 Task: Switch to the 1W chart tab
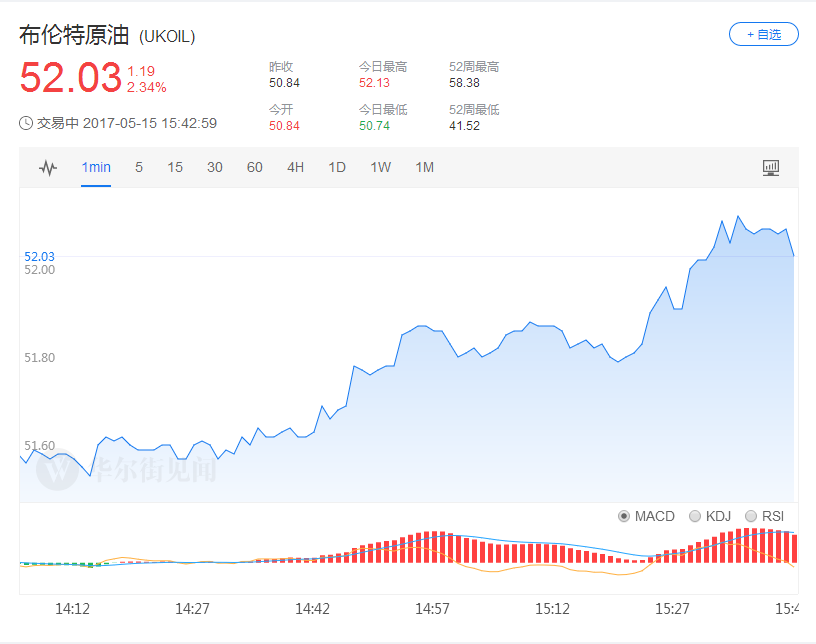[x=380, y=167]
